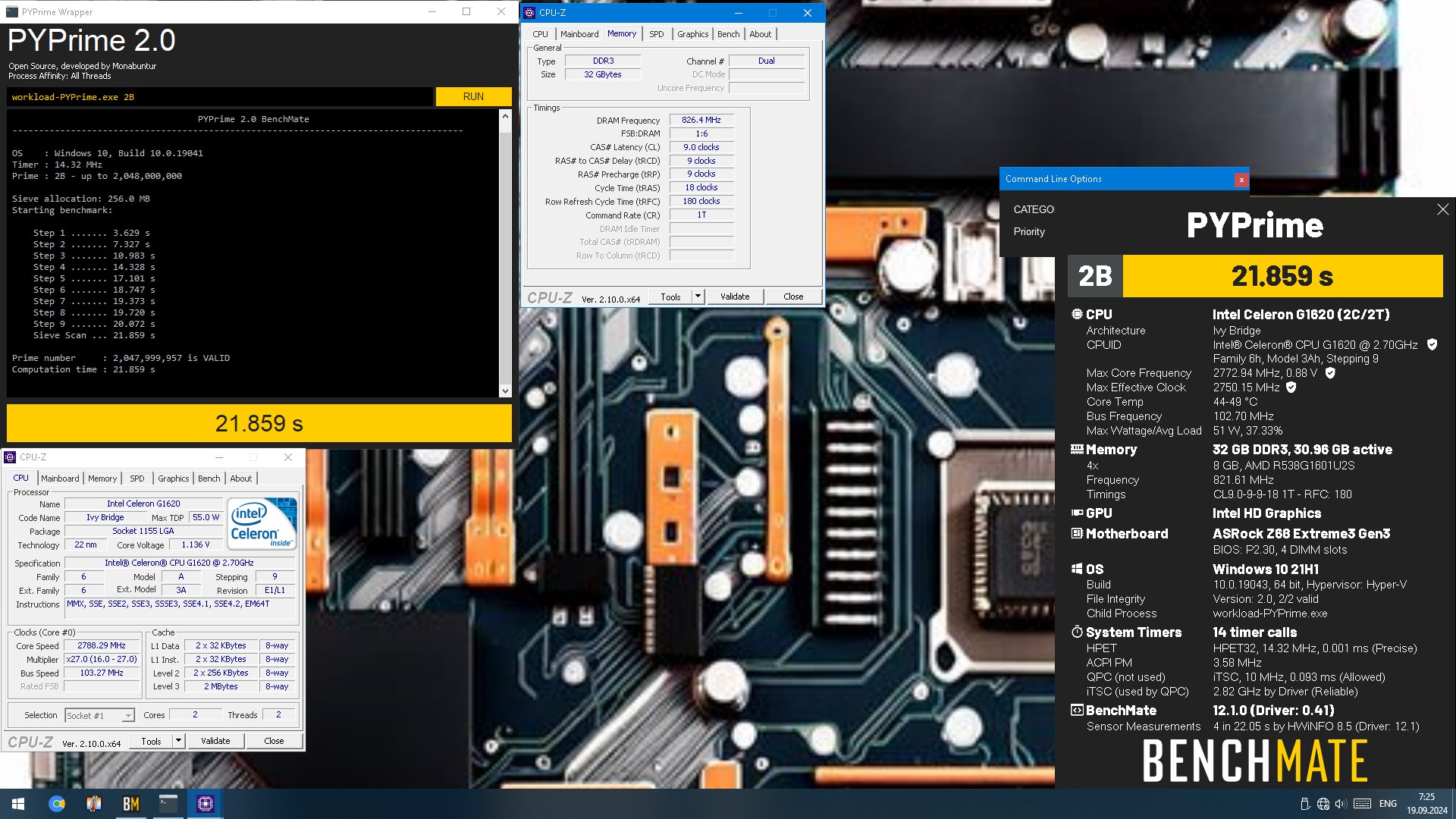The height and width of the screenshot is (819, 1456).
Task: Open About tab in bottom CPU-Z window
Action: coord(240,479)
